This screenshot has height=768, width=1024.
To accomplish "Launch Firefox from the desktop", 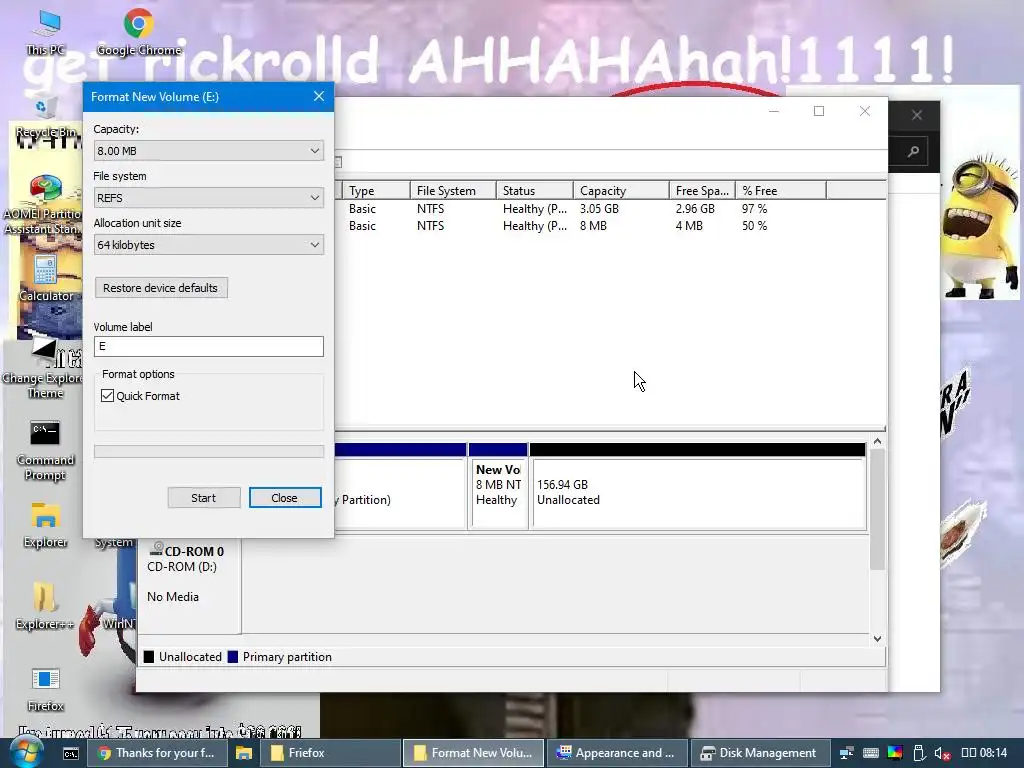I will pos(45,689).
